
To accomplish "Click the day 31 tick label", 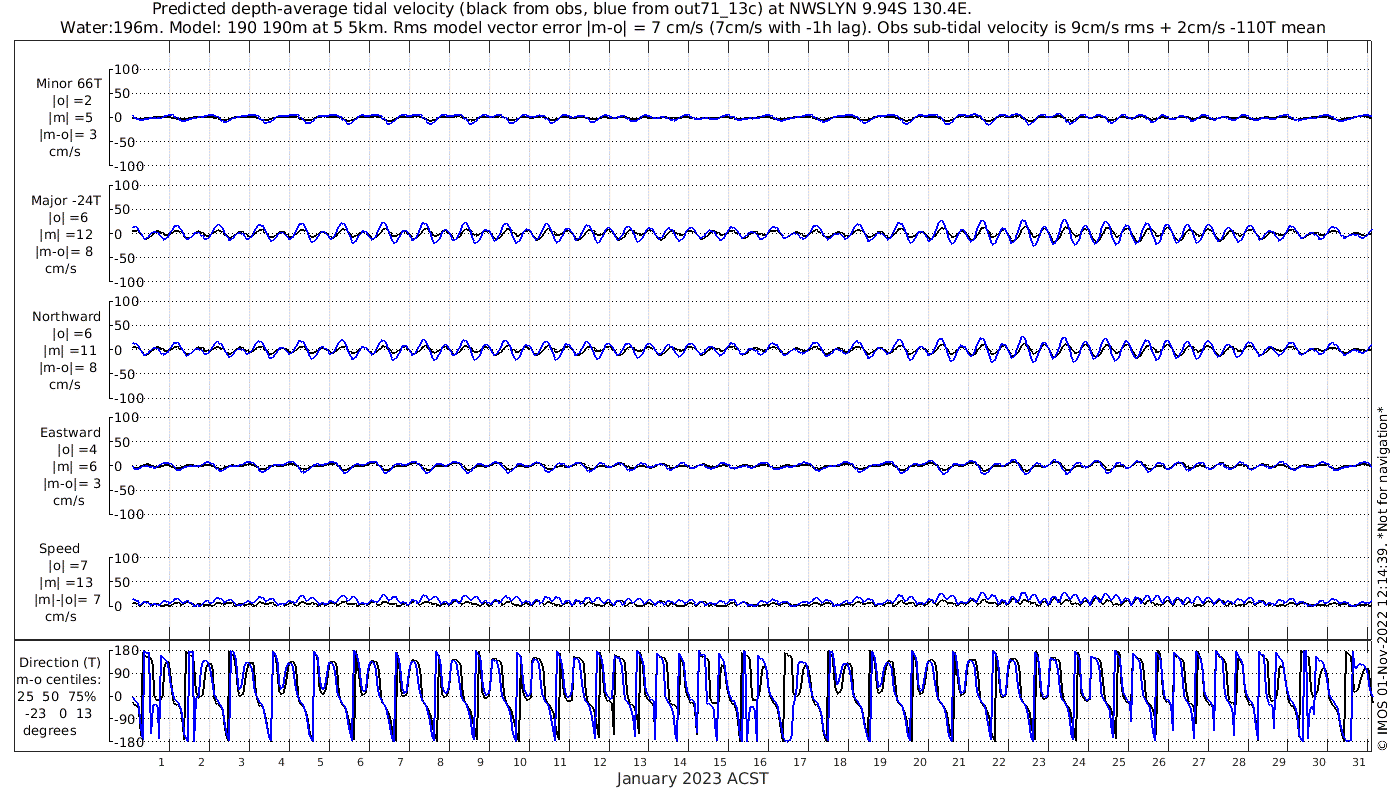I will click(1358, 762).
